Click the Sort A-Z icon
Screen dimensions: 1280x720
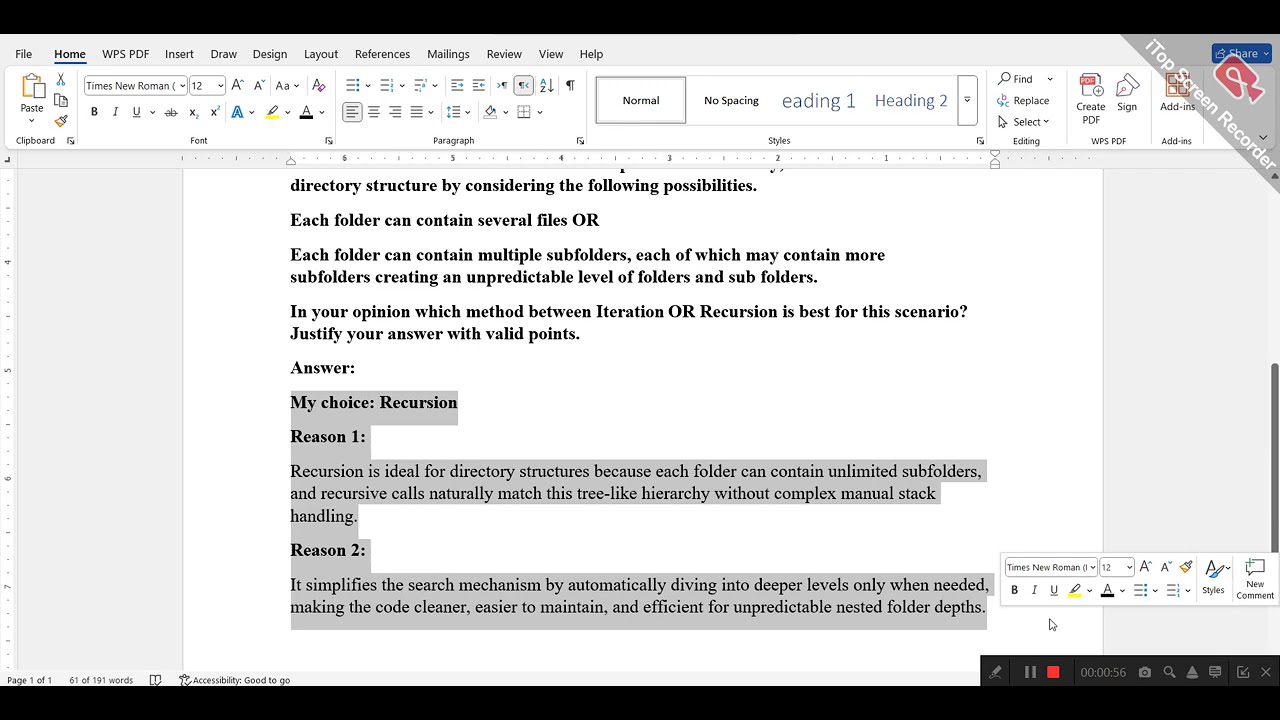pyautogui.click(x=546, y=86)
